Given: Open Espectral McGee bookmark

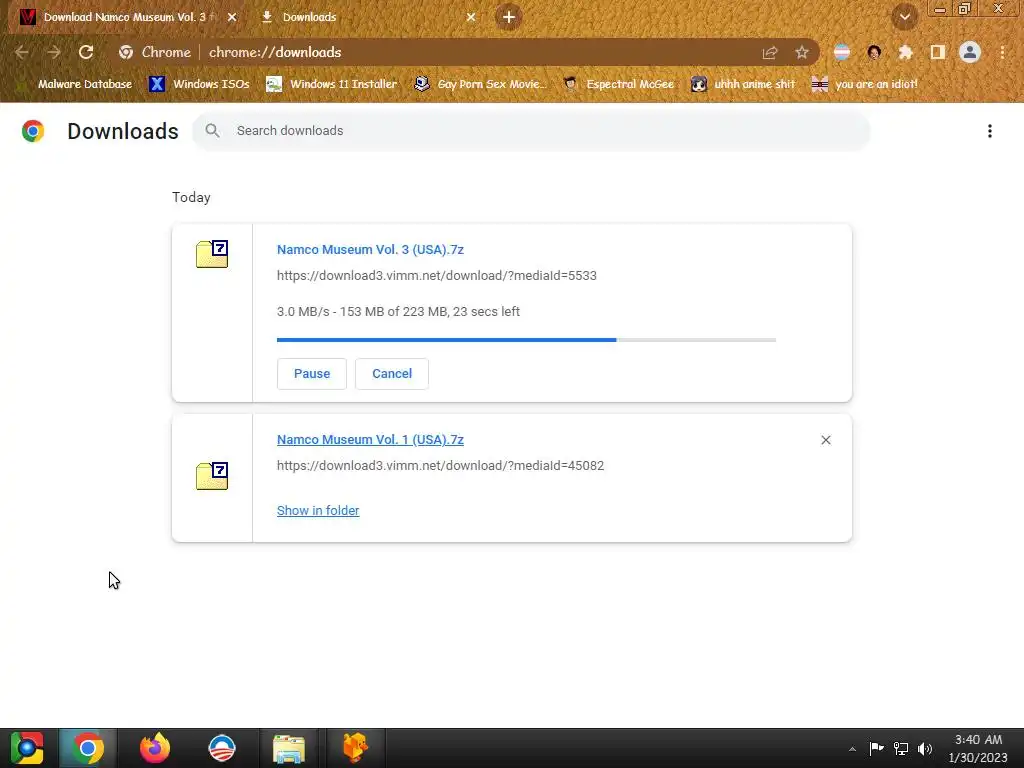Looking at the screenshot, I should 618,84.
